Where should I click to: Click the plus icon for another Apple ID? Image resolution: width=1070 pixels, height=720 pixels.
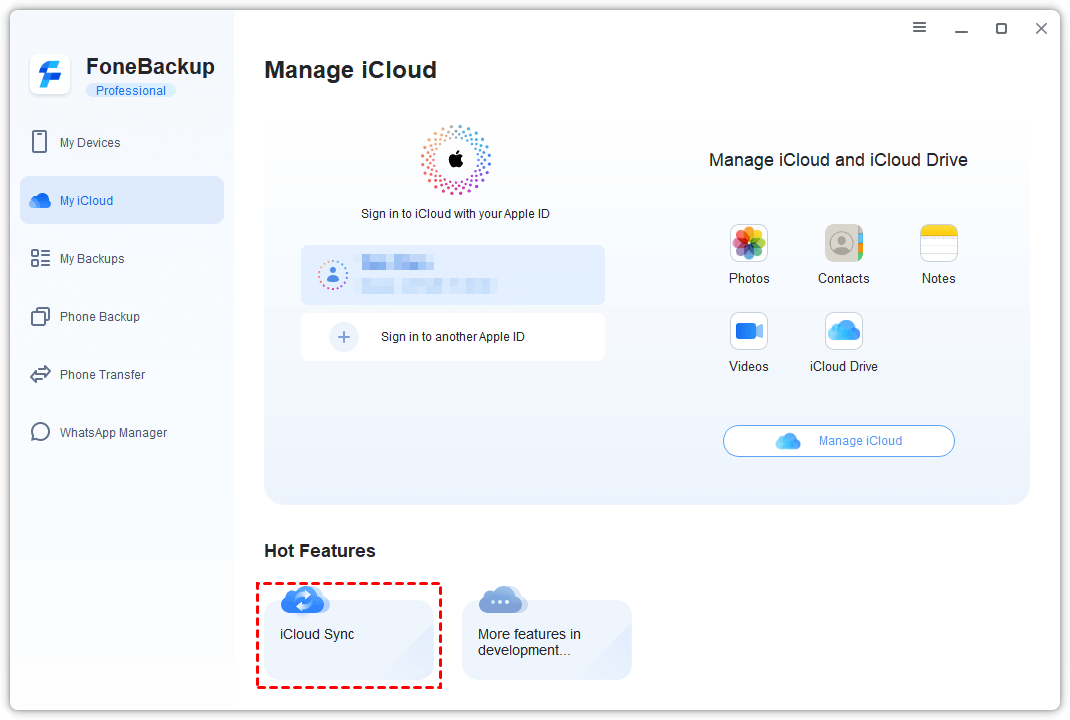344,337
